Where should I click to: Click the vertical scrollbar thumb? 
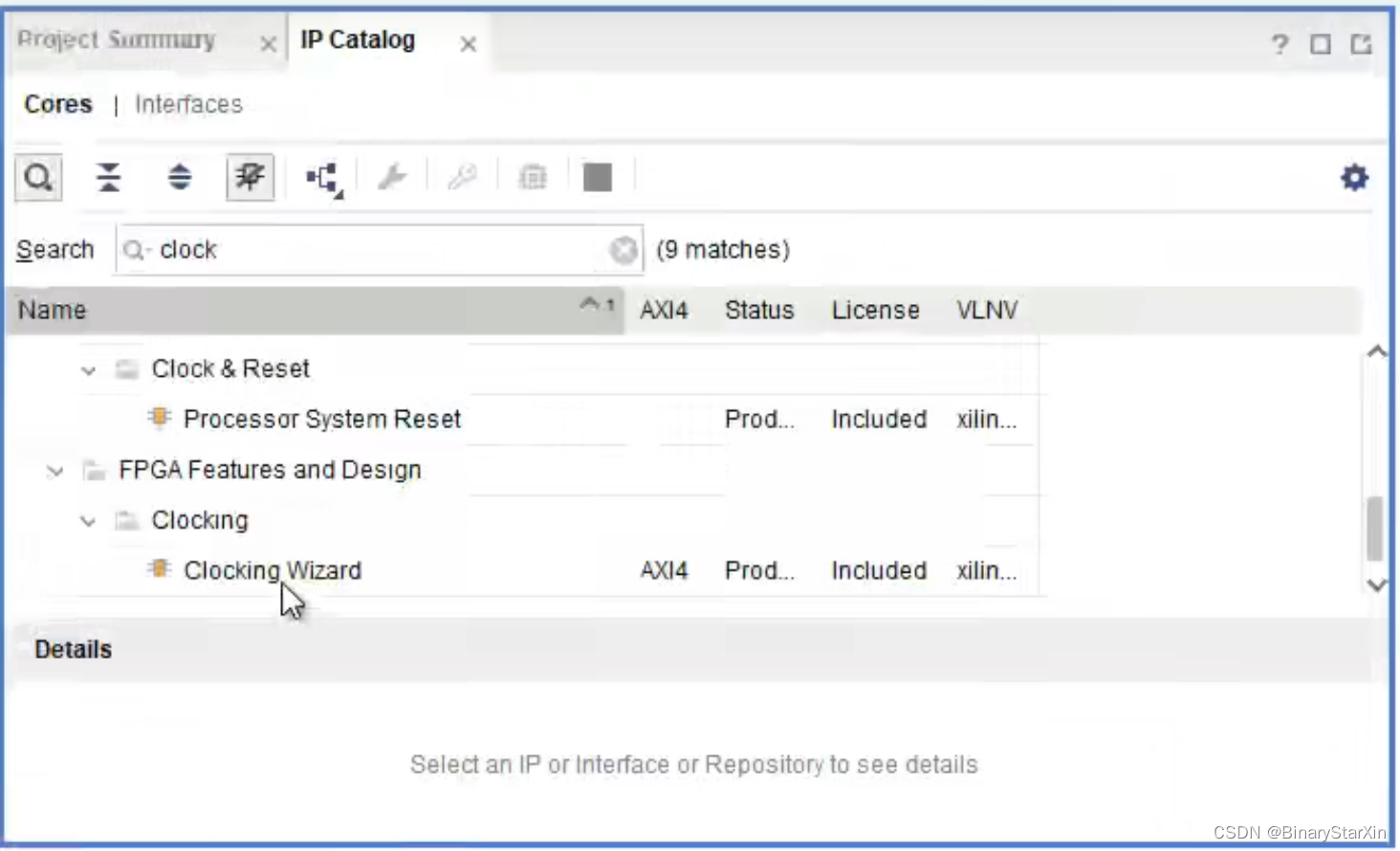(x=1375, y=529)
